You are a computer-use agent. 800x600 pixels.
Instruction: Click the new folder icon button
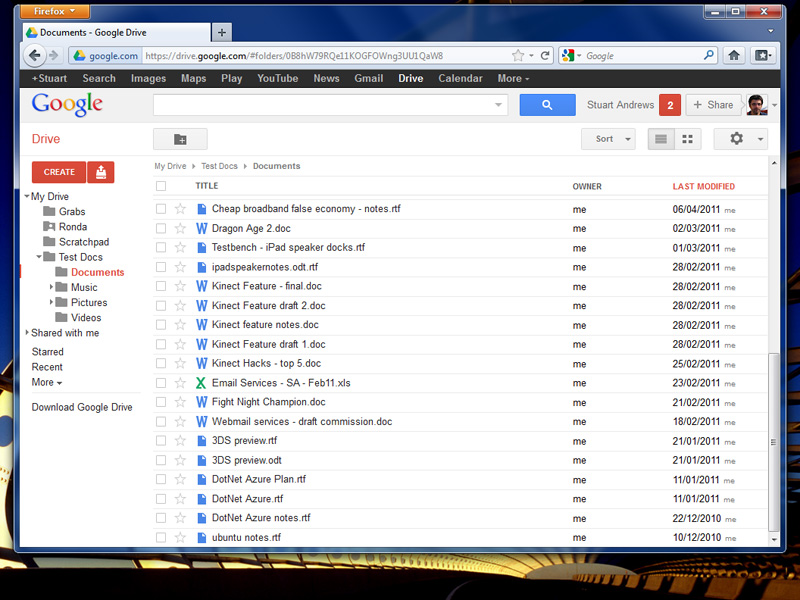tap(180, 139)
